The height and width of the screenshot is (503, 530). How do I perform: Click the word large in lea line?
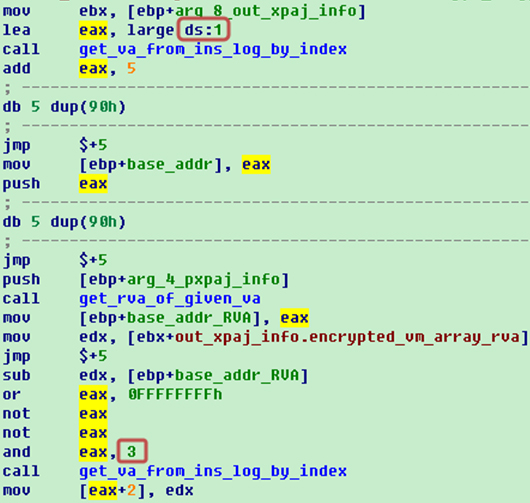[x=151, y=31]
